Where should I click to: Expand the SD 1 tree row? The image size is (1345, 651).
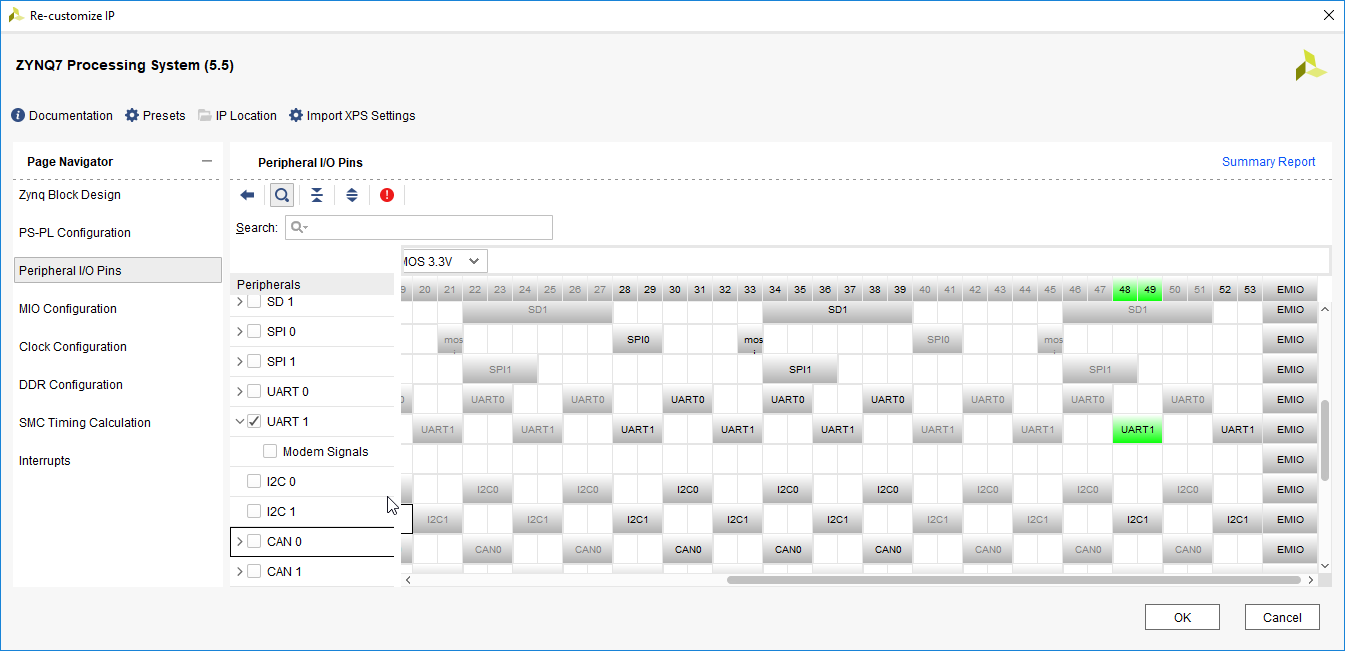pyautogui.click(x=239, y=301)
